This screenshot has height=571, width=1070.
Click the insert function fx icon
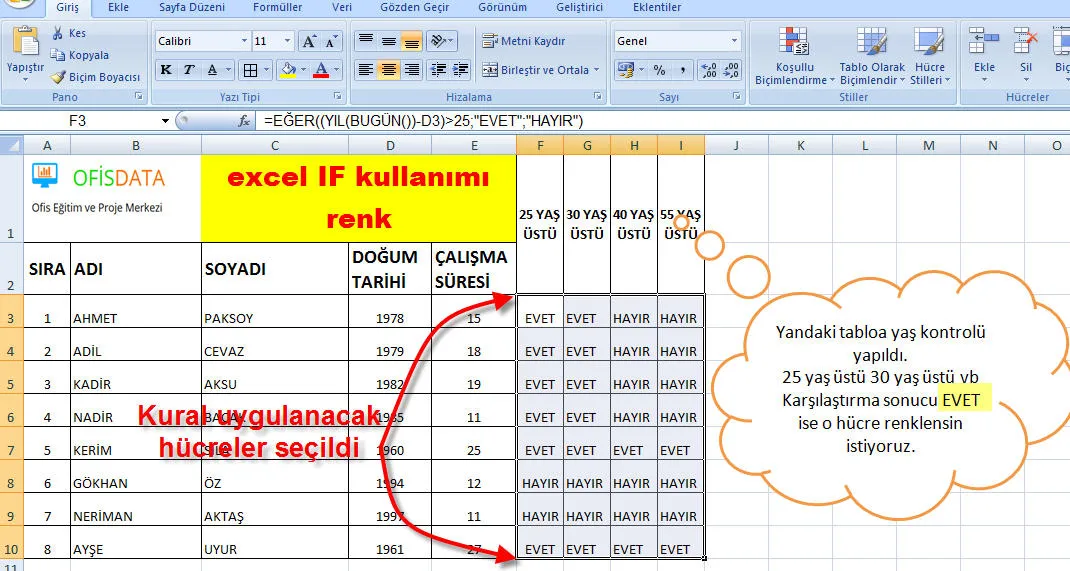click(244, 121)
